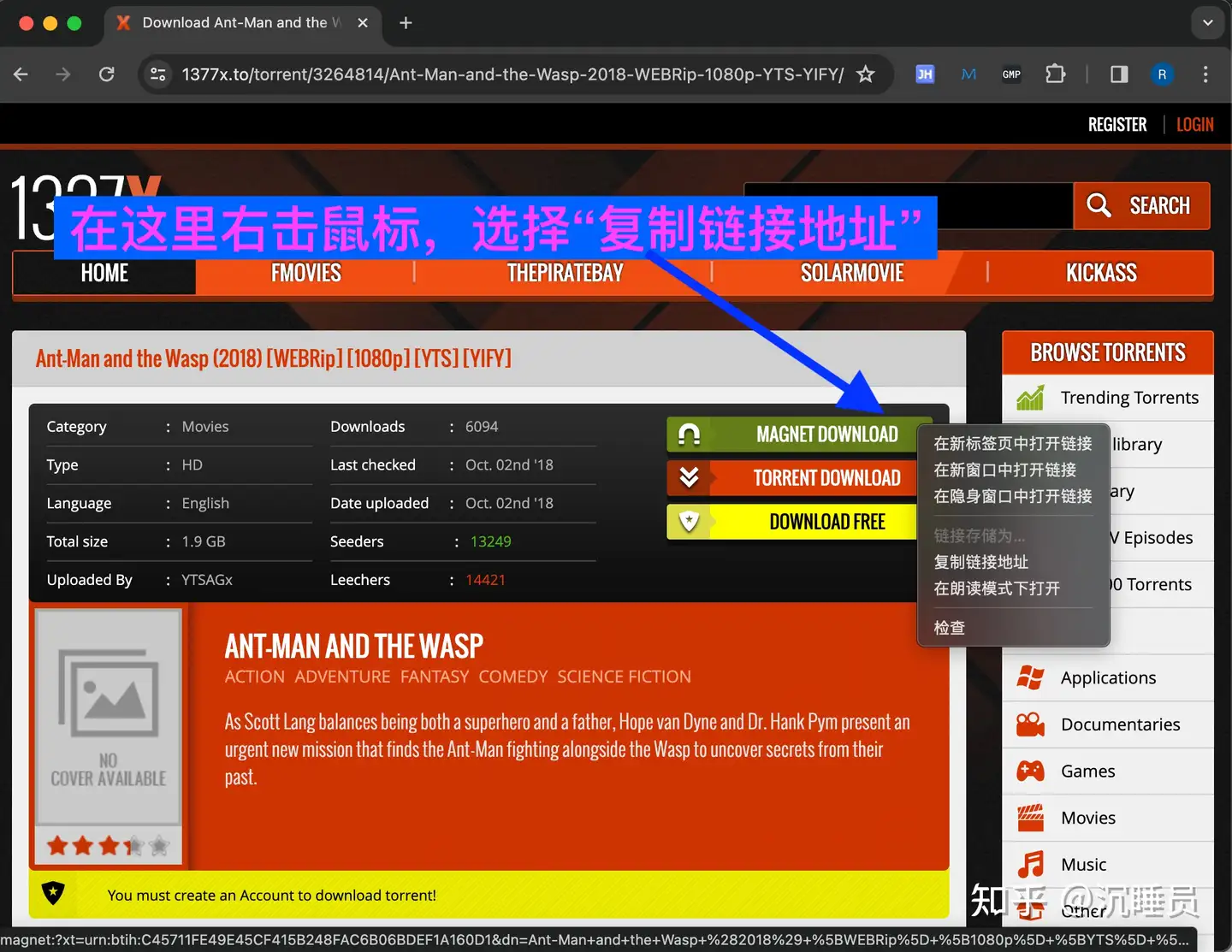The image size is (1232, 952).
Task: Go back with the browser back arrow
Action: pyautogui.click(x=21, y=74)
